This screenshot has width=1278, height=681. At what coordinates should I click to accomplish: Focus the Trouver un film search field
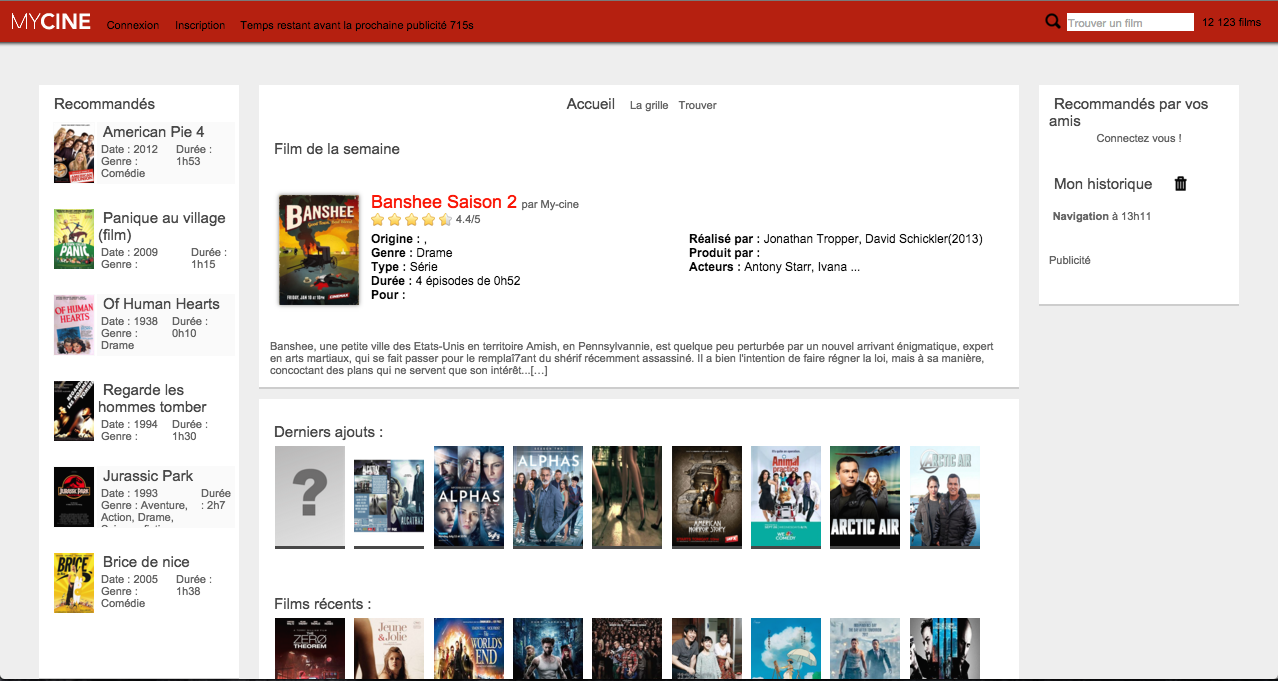[x=1129, y=22]
